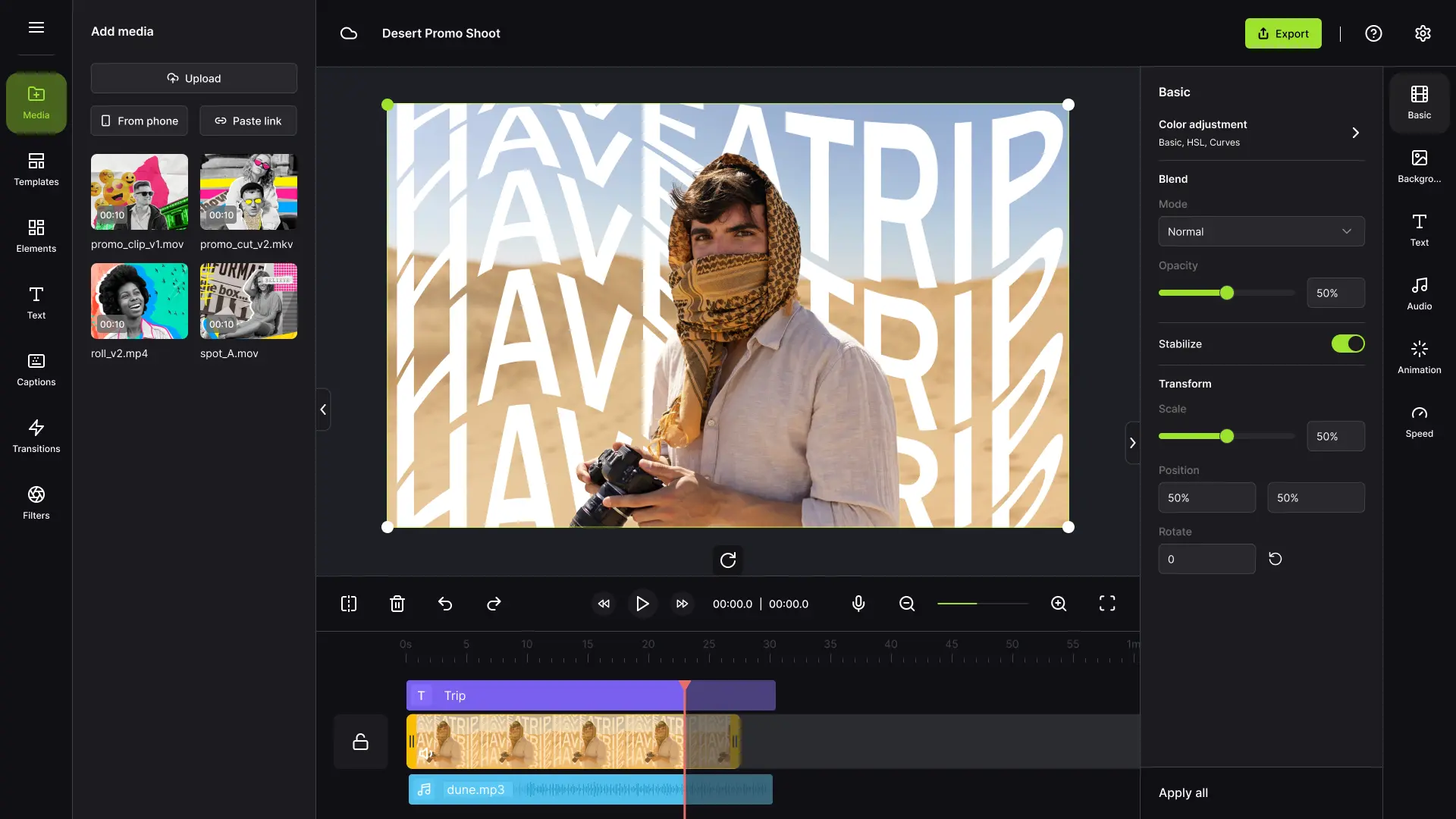Open the Audio properties tab
This screenshot has width=1456, height=819.
1420,294
